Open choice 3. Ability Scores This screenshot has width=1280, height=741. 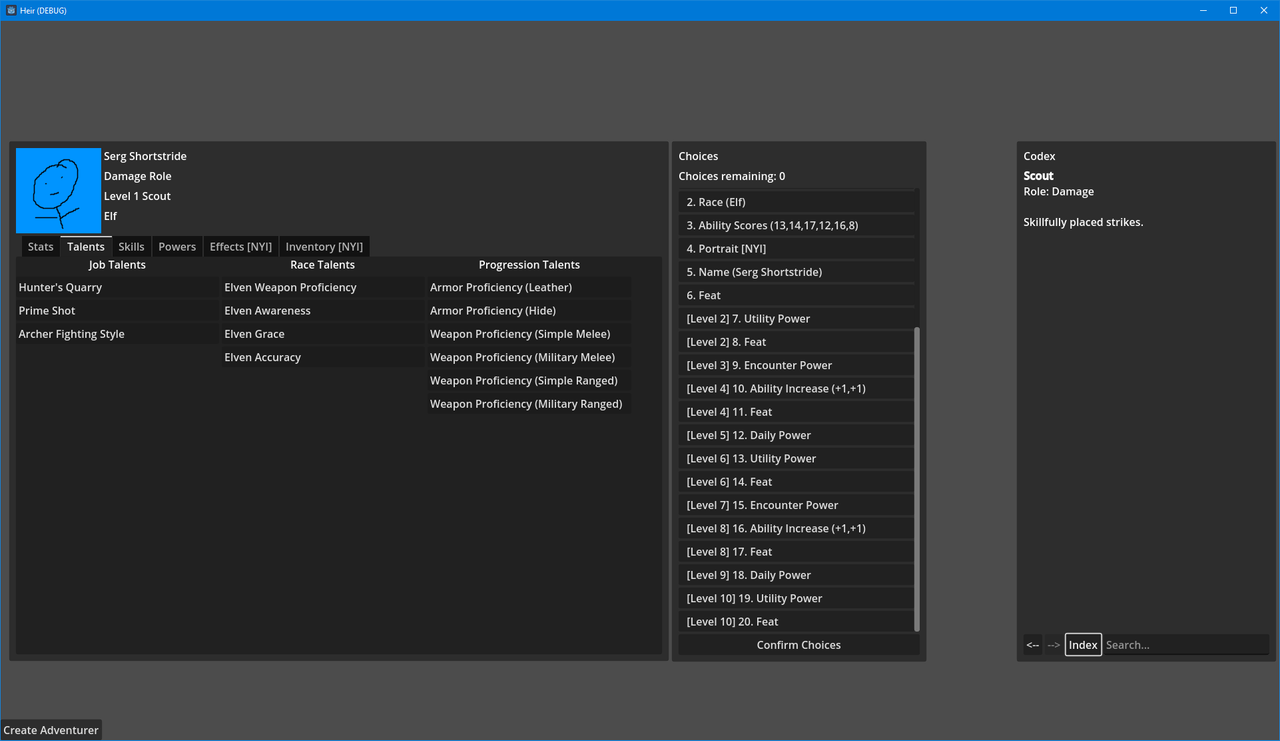tap(796, 225)
